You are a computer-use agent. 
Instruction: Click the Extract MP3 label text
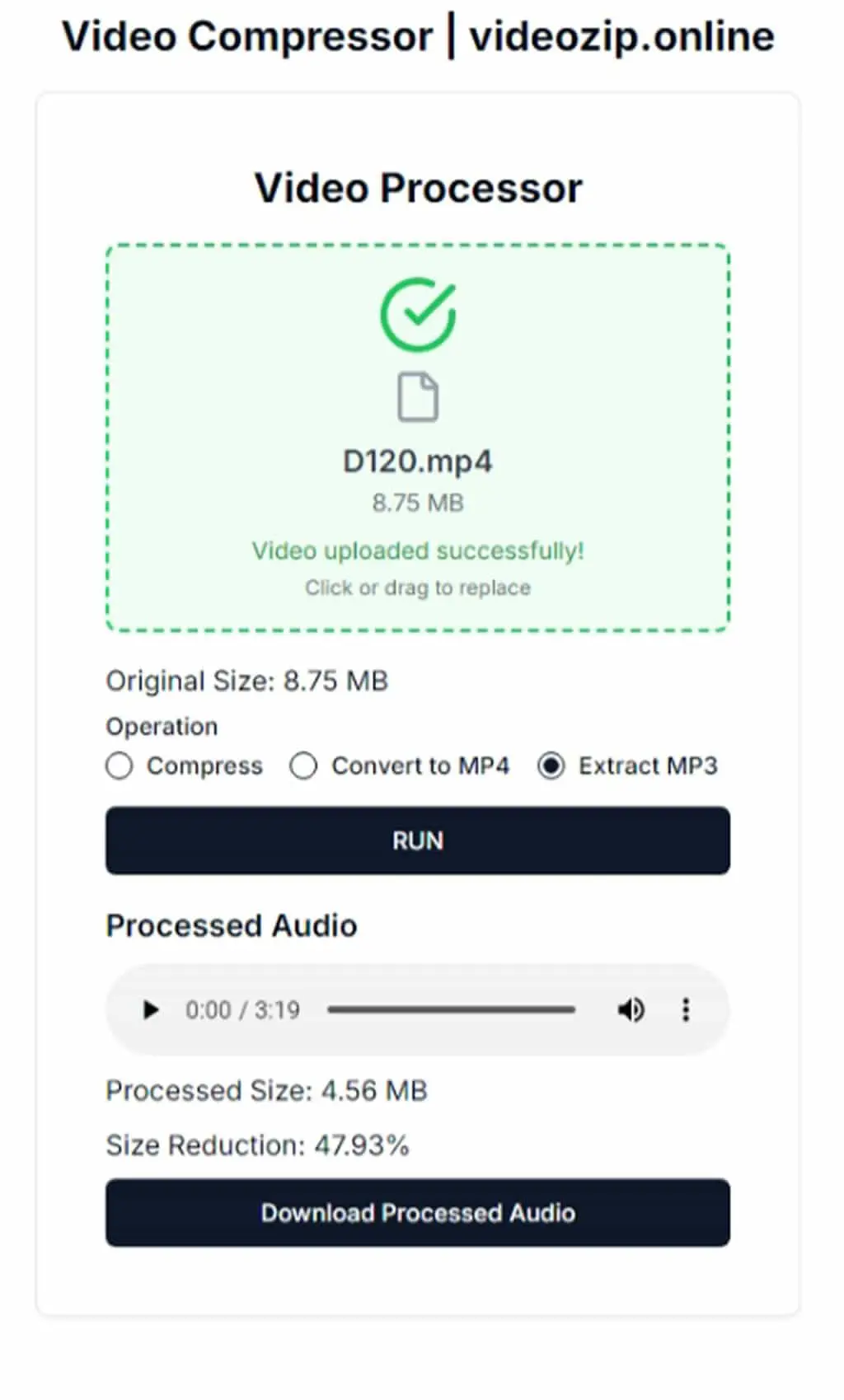point(648,766)
